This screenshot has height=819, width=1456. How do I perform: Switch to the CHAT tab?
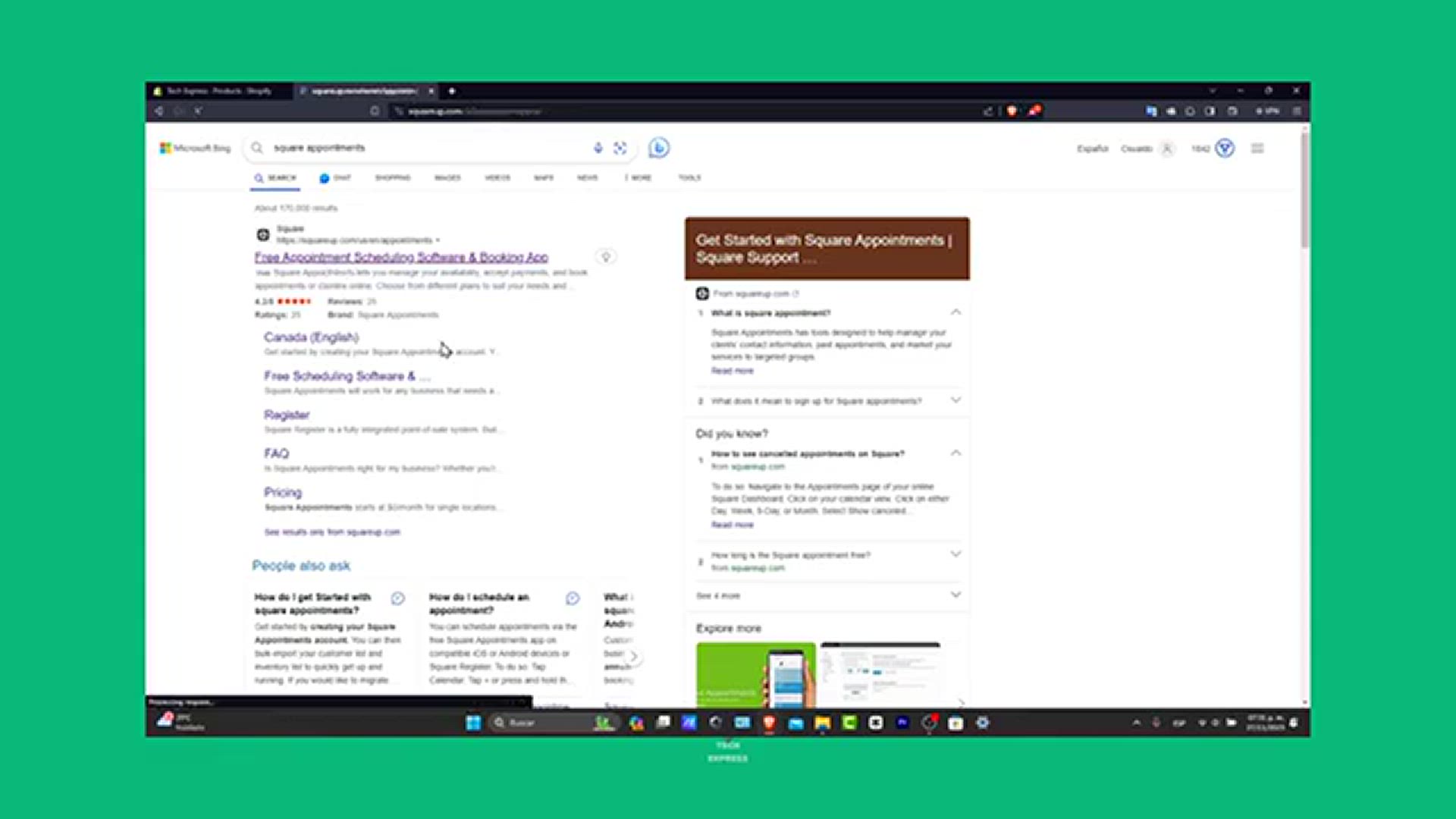point(335,177)
